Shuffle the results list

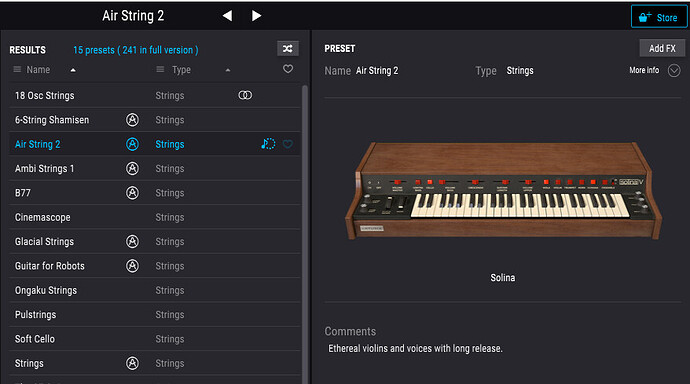click(288, 48)
